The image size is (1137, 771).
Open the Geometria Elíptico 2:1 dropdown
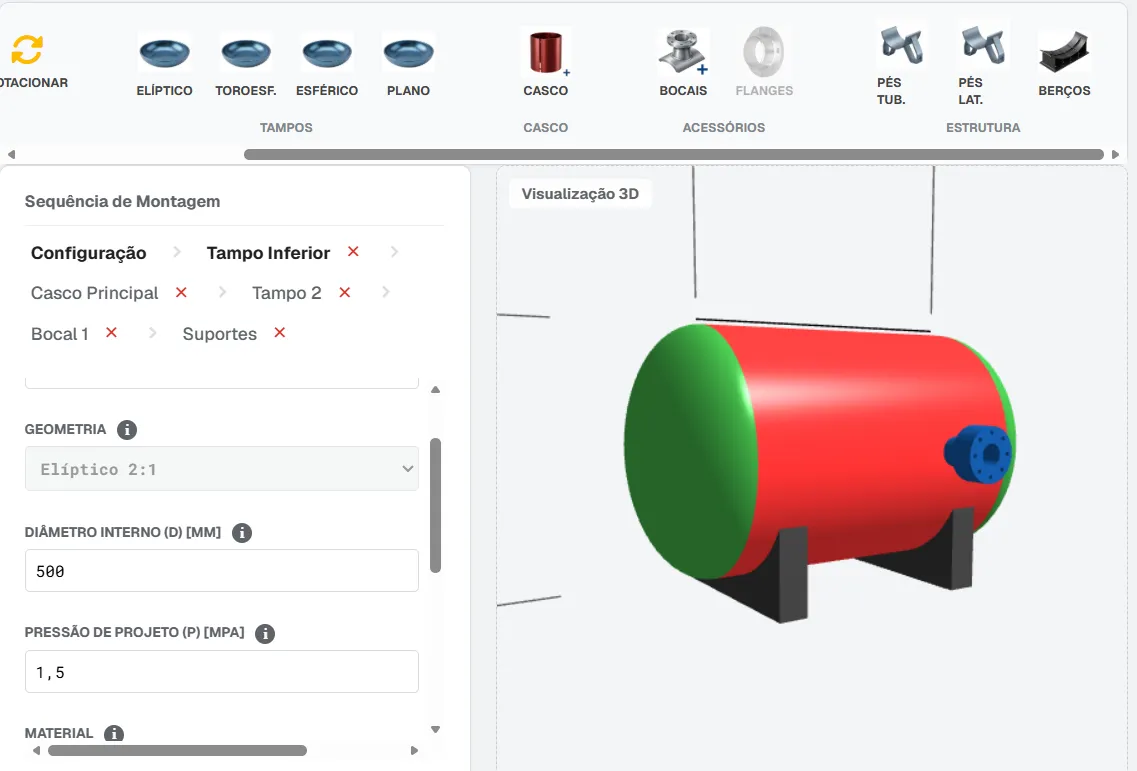pos(222,469)
